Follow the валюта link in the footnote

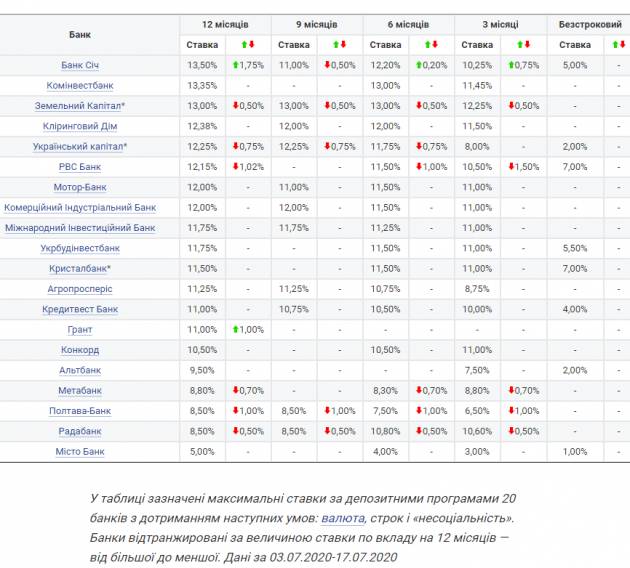pyautogui.click(x=343, y=518)
